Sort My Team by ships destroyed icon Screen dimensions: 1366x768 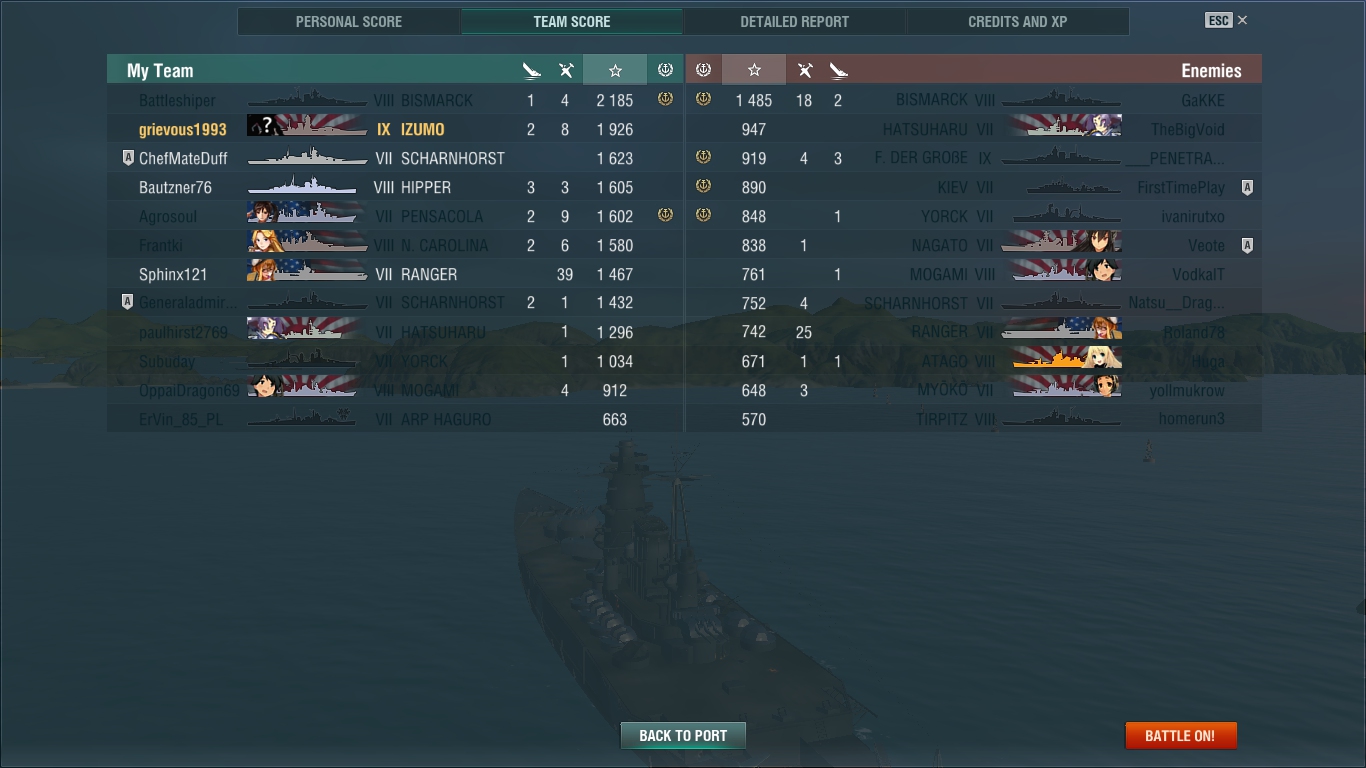(532, 70)
